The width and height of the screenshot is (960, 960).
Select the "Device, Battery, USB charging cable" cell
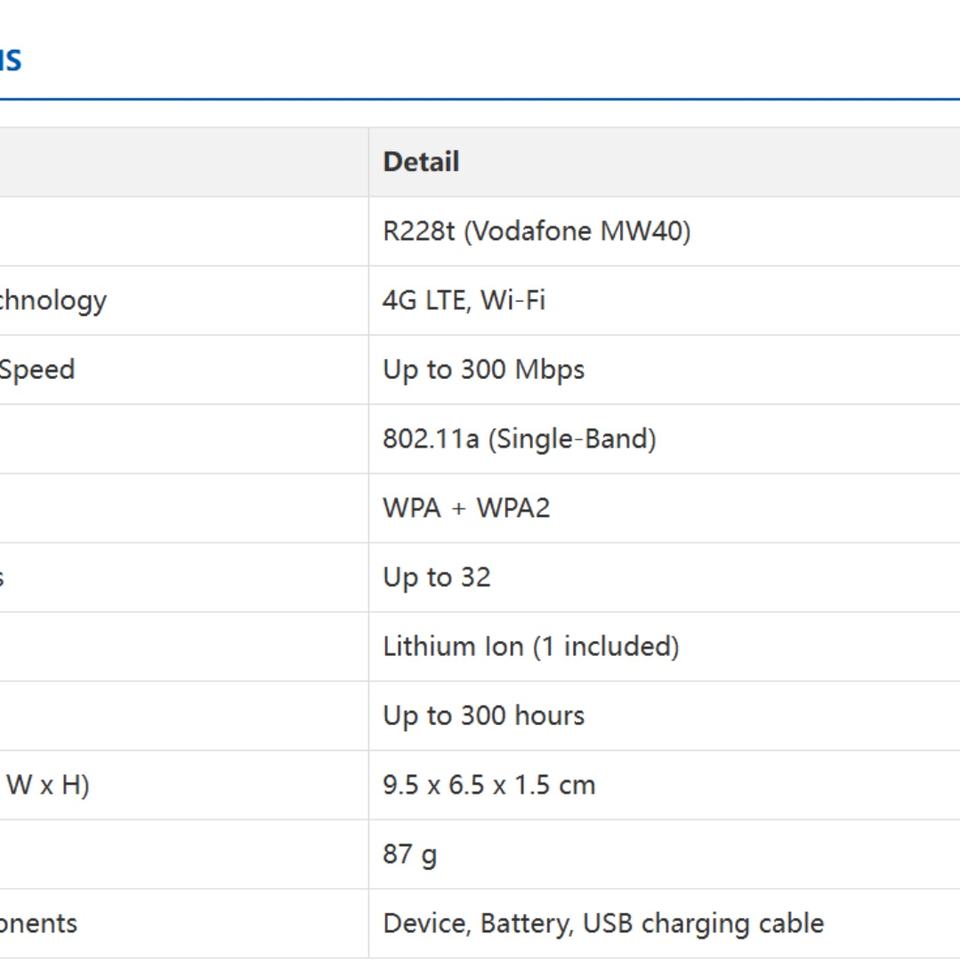(x=603, y=923)
